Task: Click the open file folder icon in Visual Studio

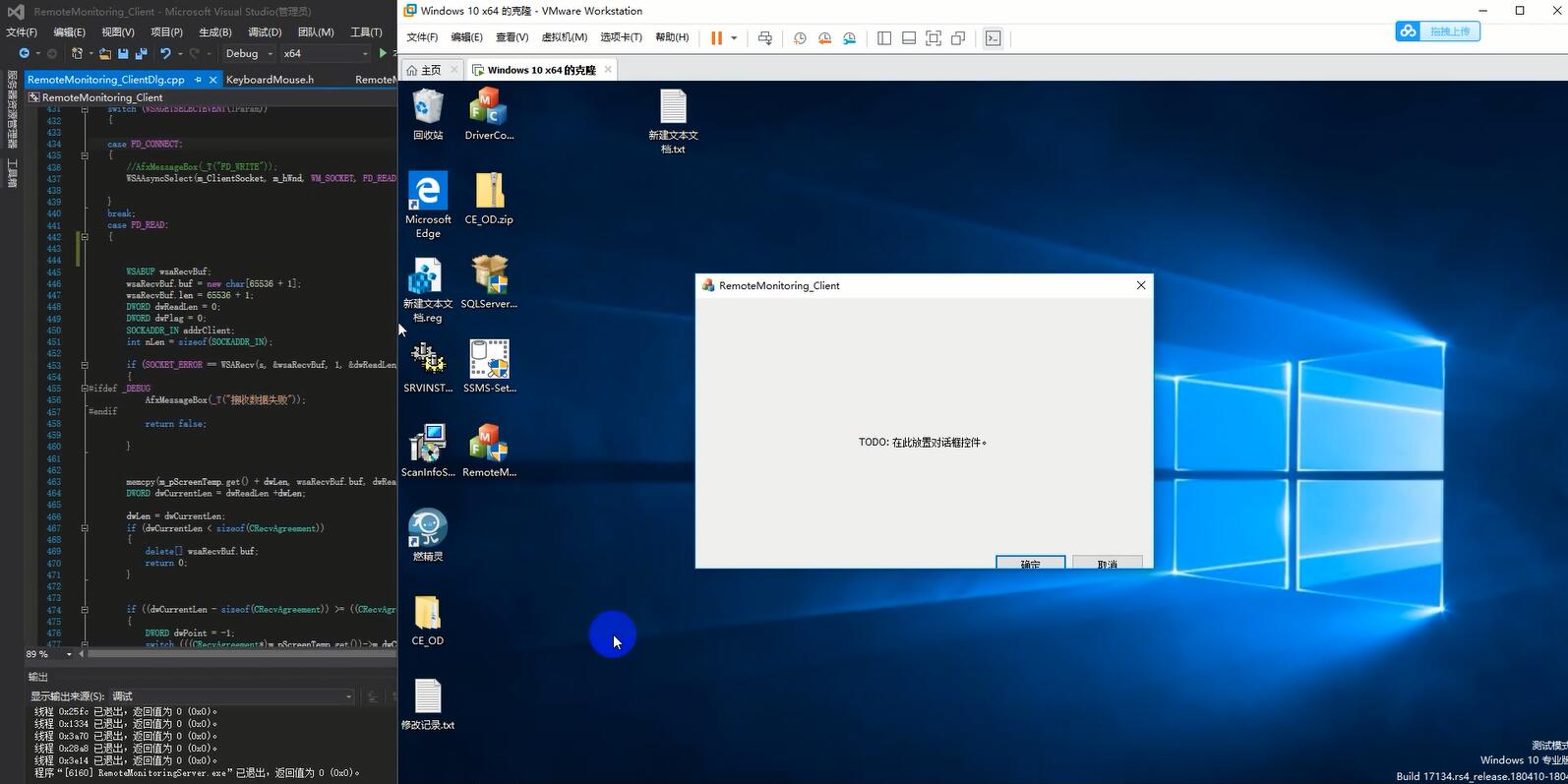Action: click(x=105, y=53)
